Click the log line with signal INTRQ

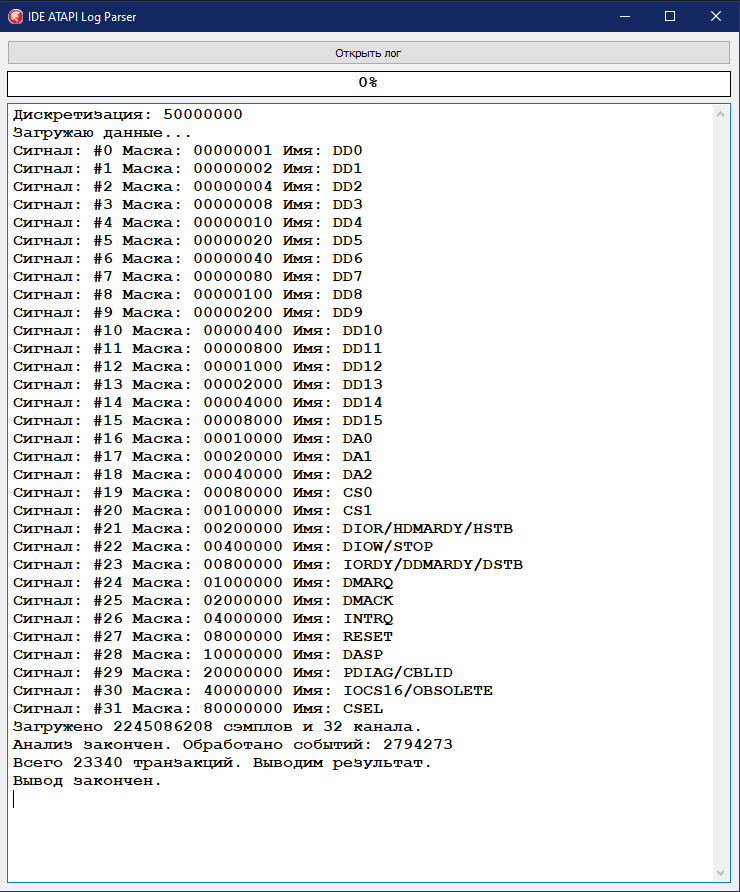[203, 618]
